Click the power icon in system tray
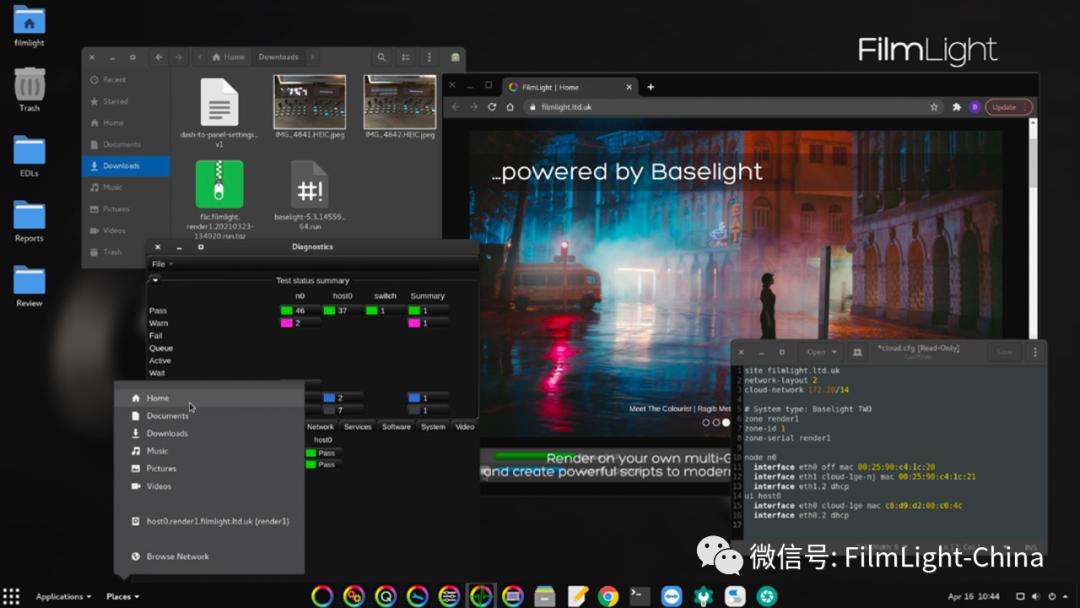The width and height of the screenshot is (1080, 608). point(1052,596)
